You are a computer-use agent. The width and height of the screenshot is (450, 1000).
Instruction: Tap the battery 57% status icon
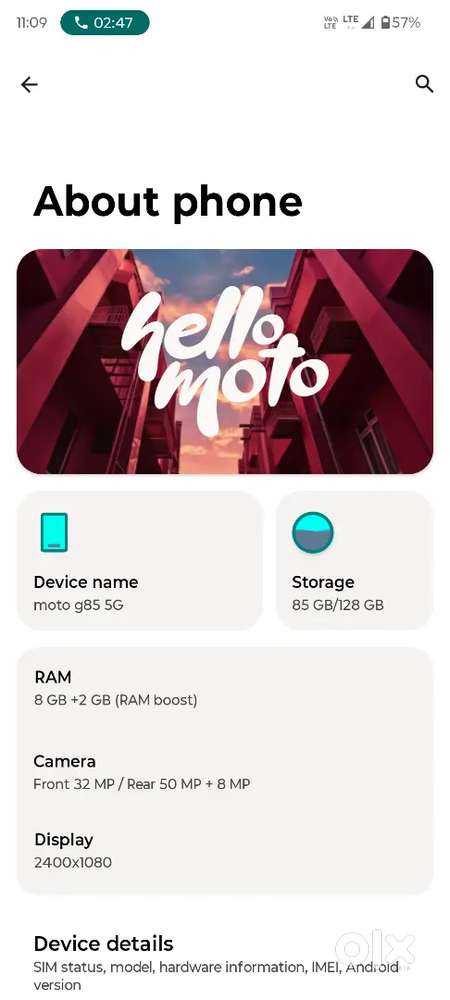point(400,23)
